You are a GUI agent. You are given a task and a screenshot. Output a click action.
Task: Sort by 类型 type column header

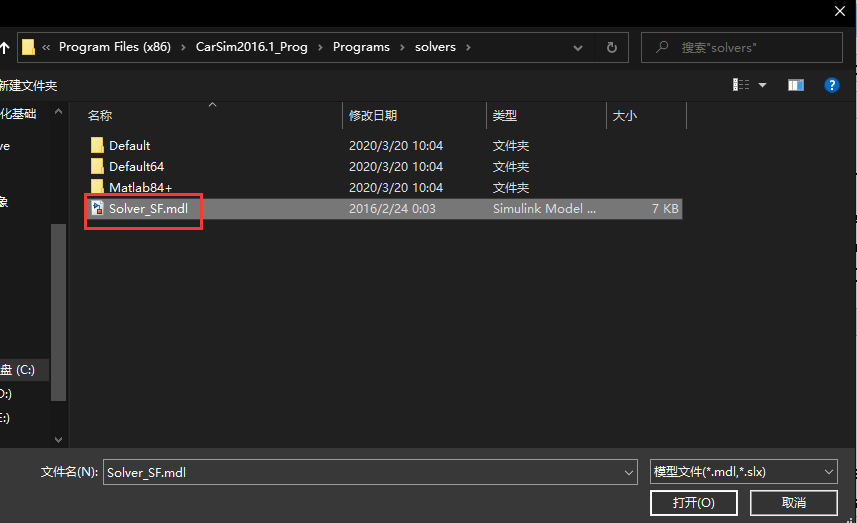point(504,115)
